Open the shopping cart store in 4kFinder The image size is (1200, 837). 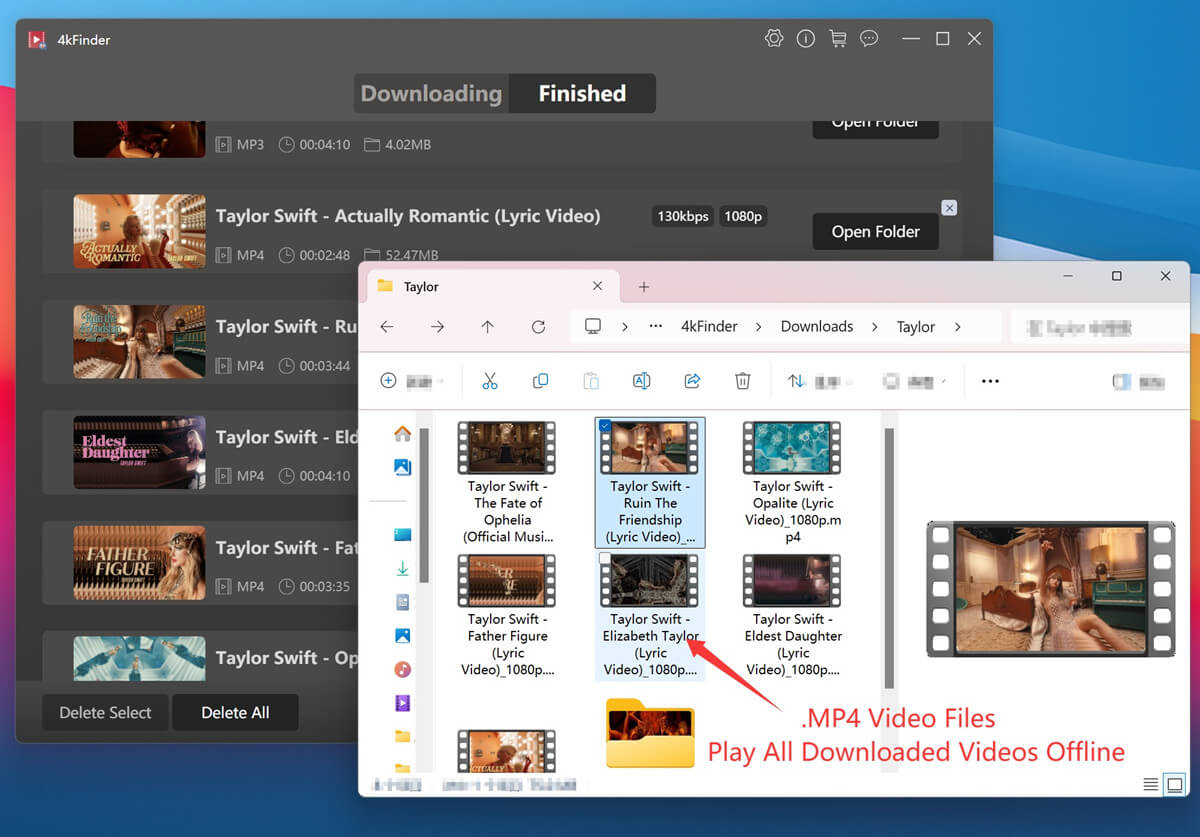pyautogui.click(x=838, y=38)
